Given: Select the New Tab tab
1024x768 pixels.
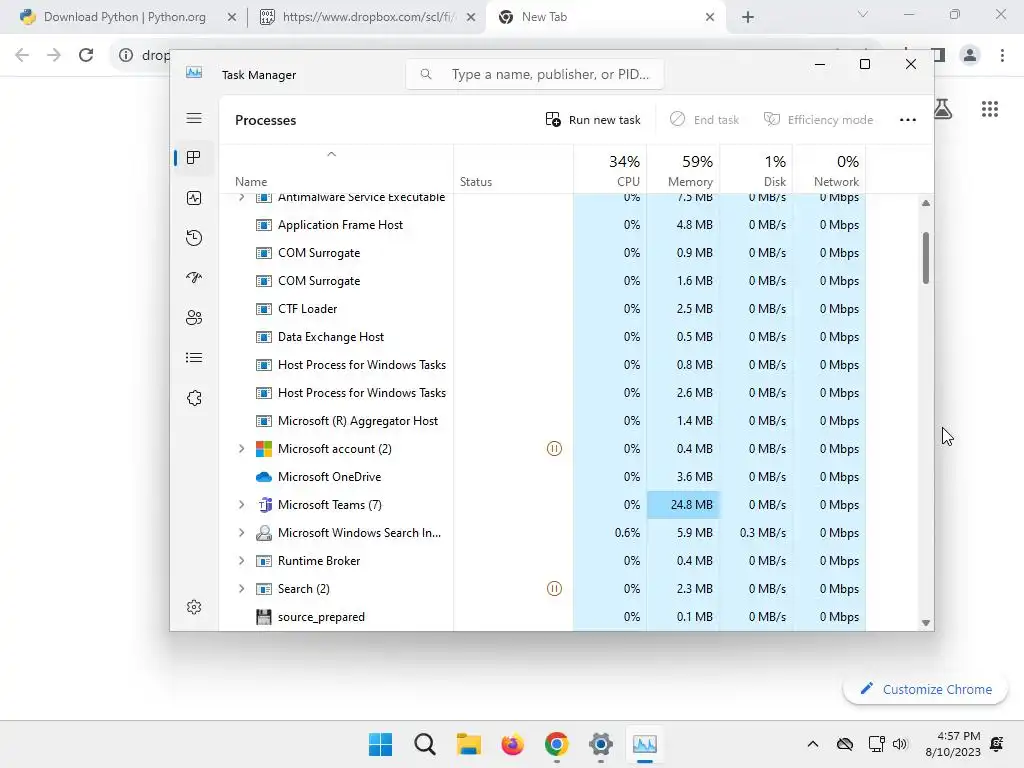Looking at the screenshot, I should click(x=605, y=17).
